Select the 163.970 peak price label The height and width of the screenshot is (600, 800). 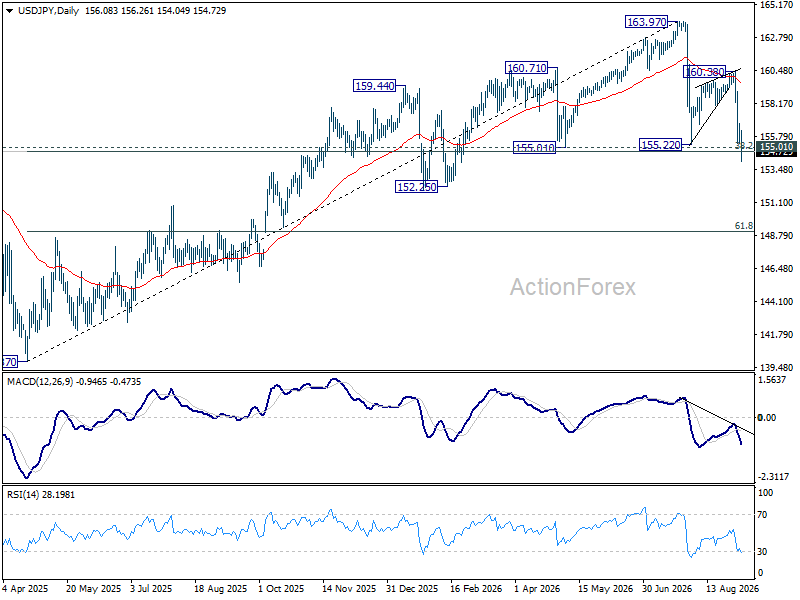(x=646, y=22)
